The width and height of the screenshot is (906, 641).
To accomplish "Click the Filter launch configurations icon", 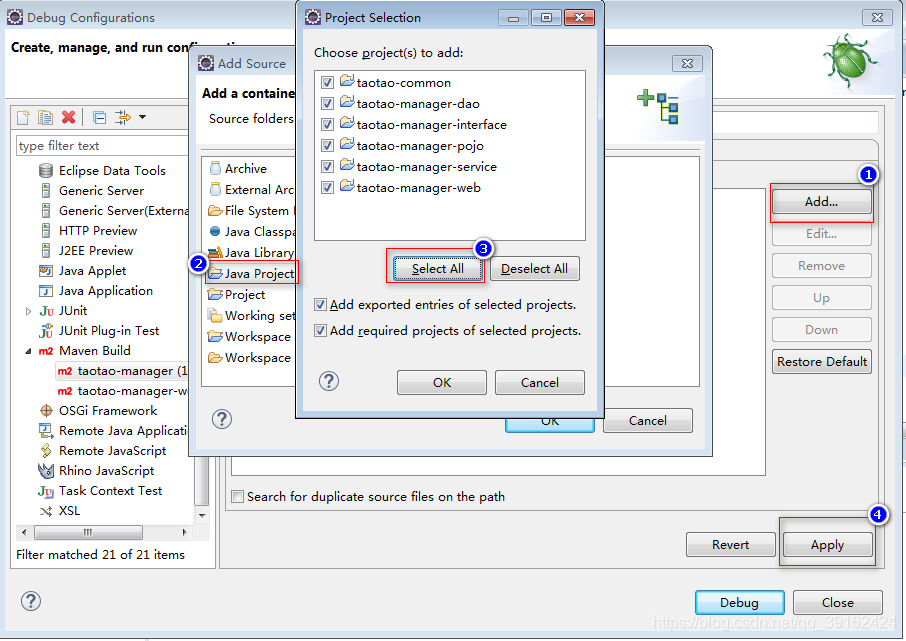I will coord(122,117).
